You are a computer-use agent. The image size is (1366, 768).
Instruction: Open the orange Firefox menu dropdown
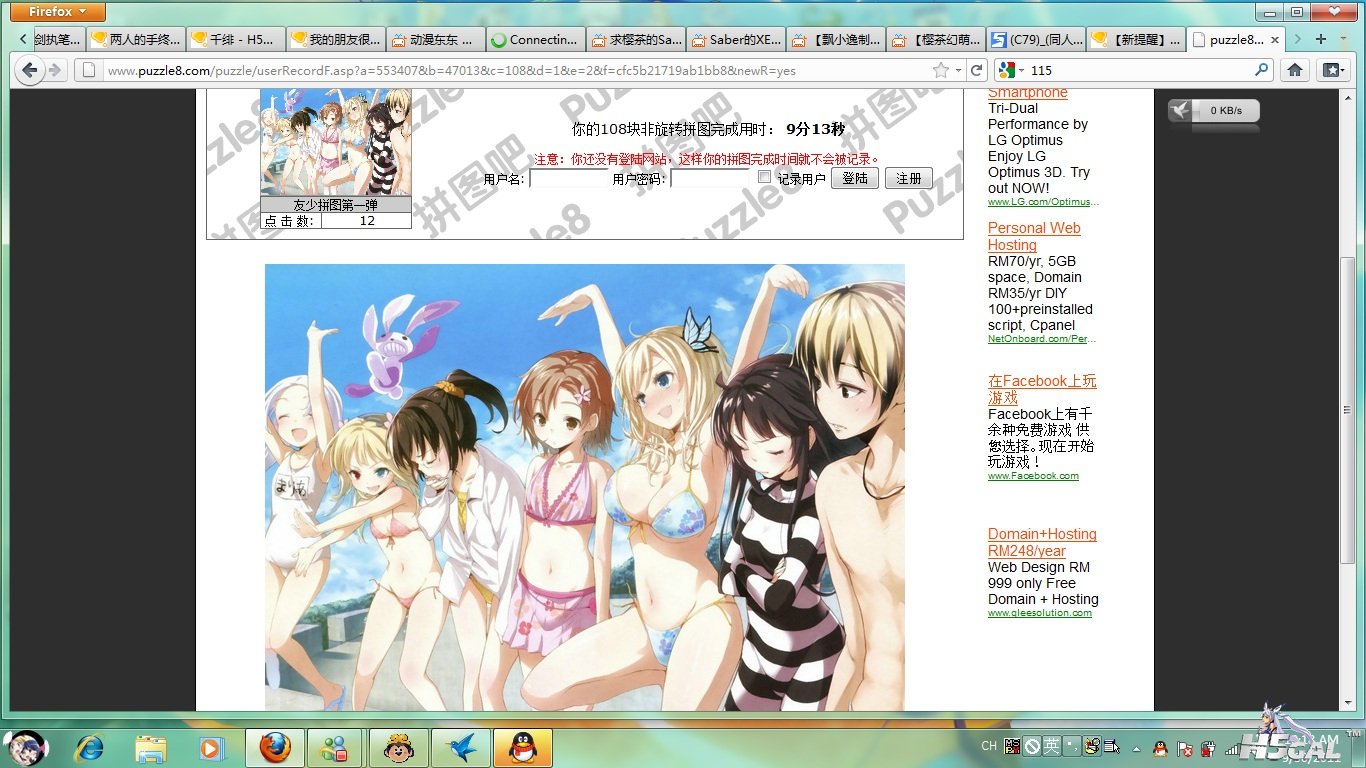click(58, 12)
